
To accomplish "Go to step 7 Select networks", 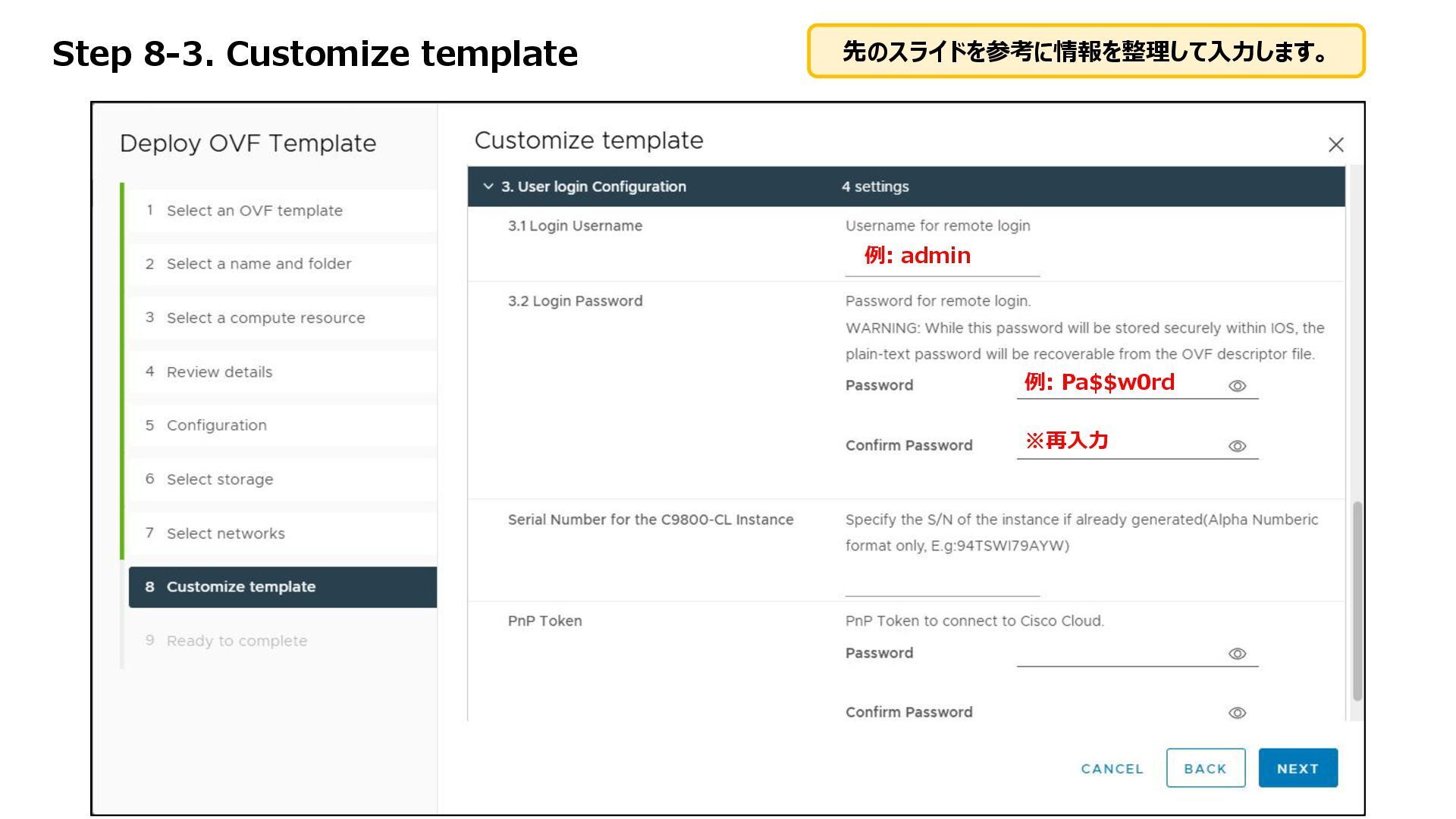I will pyautogui.click(x=225, y=534).
